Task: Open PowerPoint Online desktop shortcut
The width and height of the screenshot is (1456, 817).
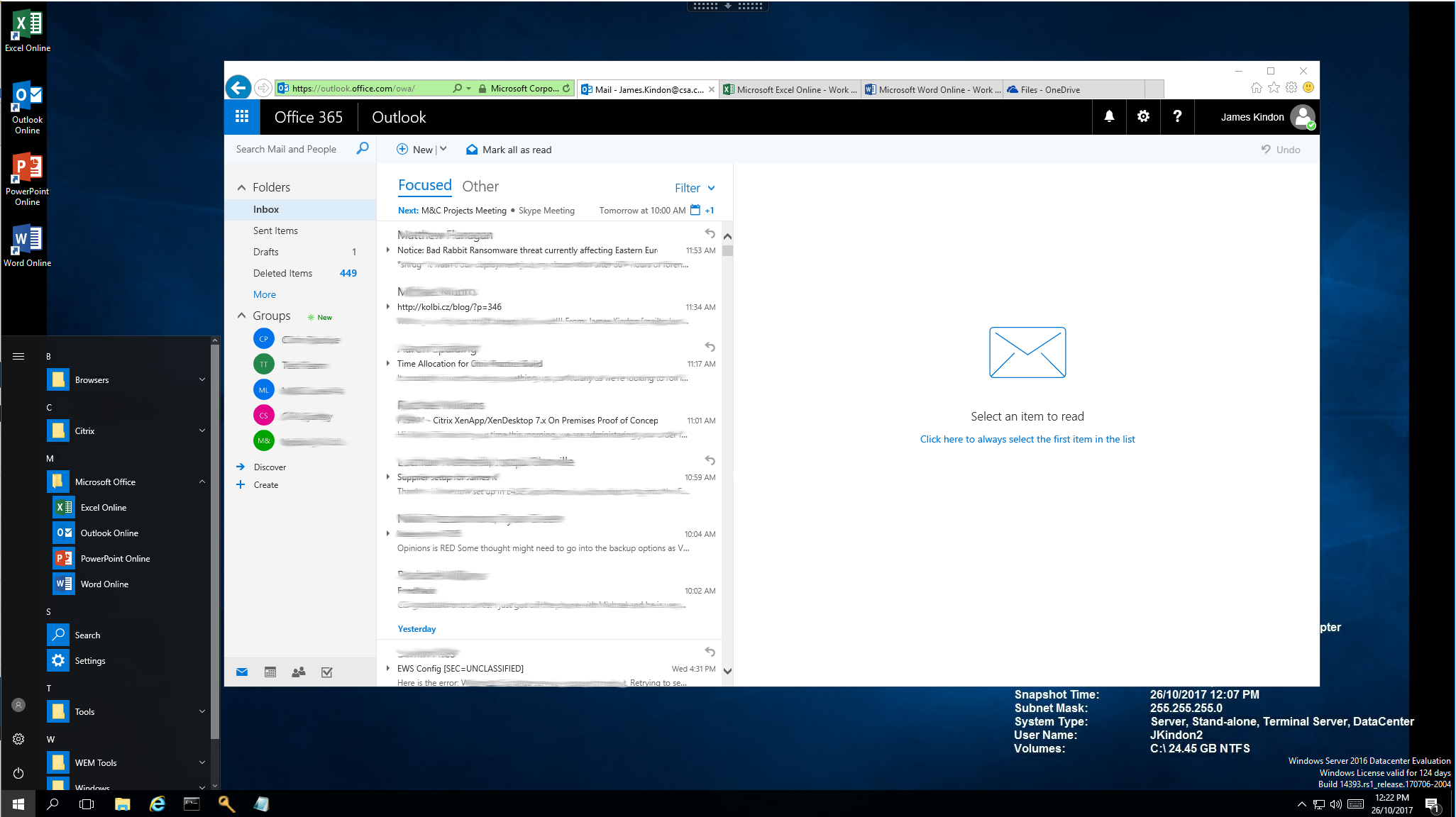Action: (28, 179)
